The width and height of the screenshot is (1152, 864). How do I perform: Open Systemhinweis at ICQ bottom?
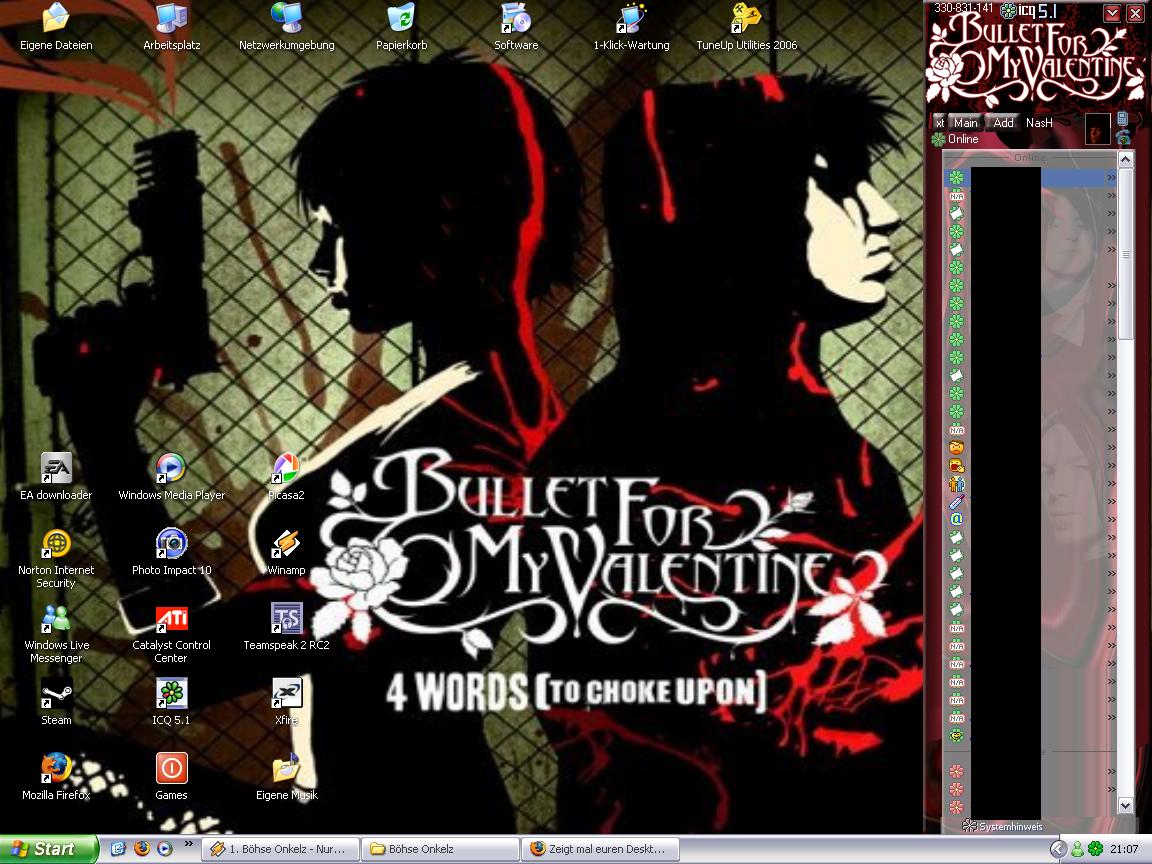(1003, 827)
